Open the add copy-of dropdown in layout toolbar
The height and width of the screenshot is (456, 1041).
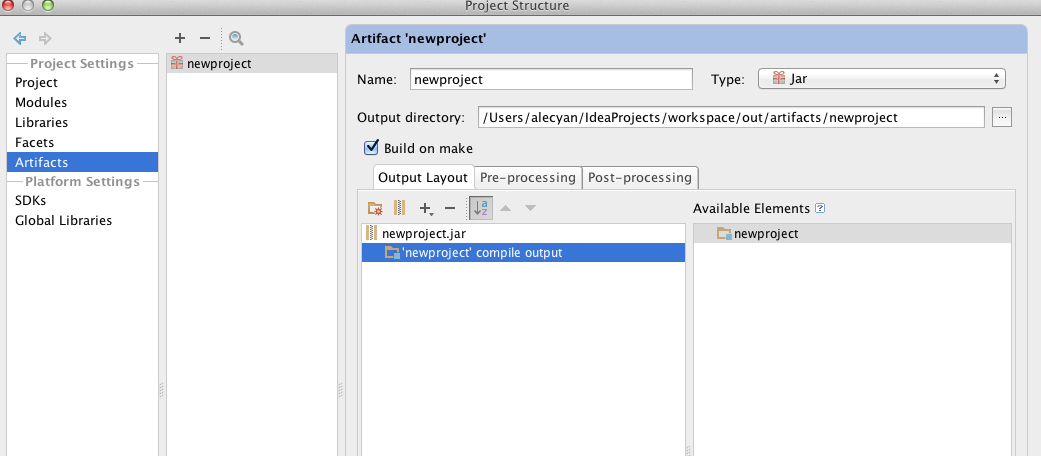coord(426,208)
